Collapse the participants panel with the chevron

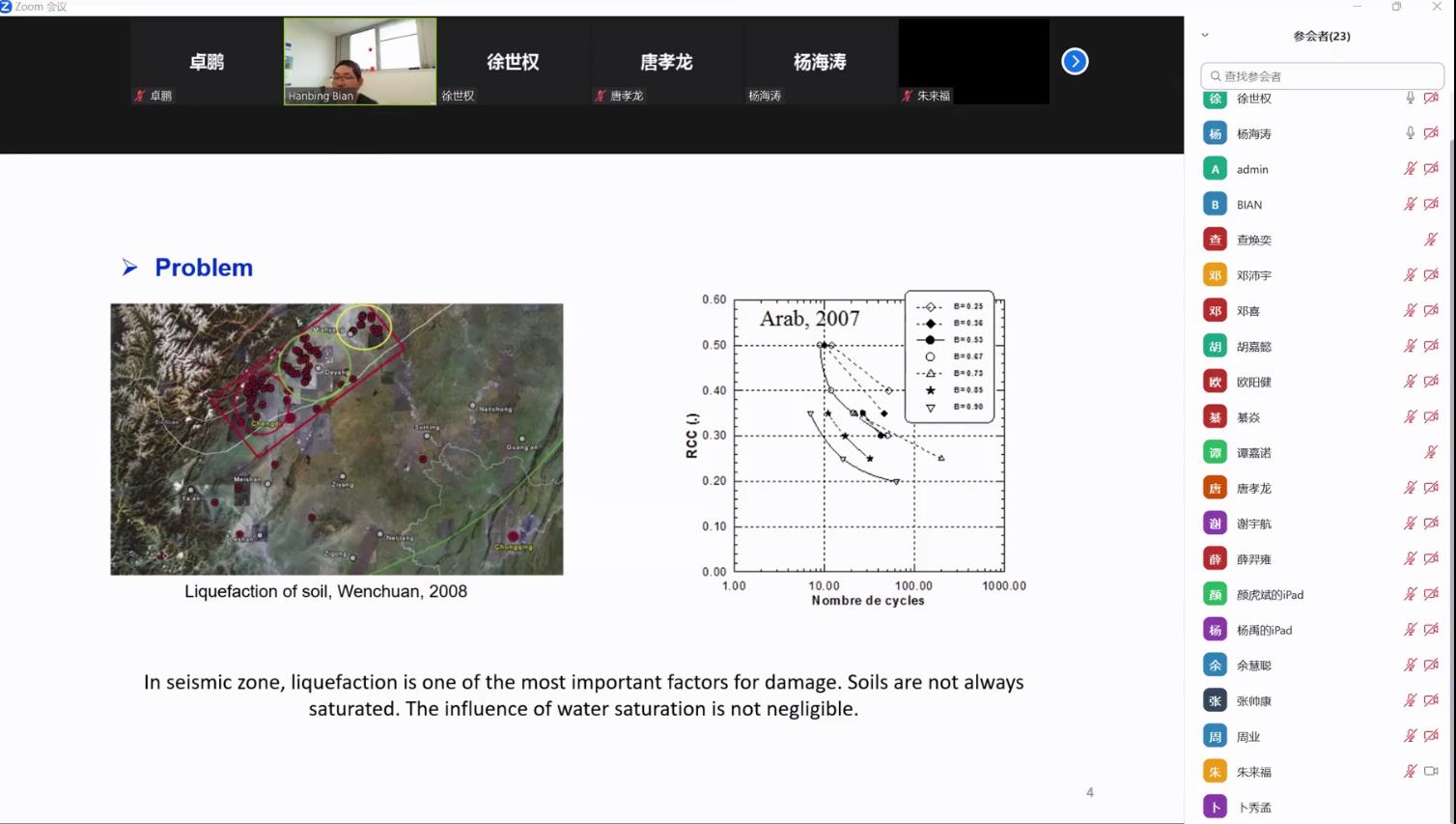pyautogui.click(x=1205, y=36)
